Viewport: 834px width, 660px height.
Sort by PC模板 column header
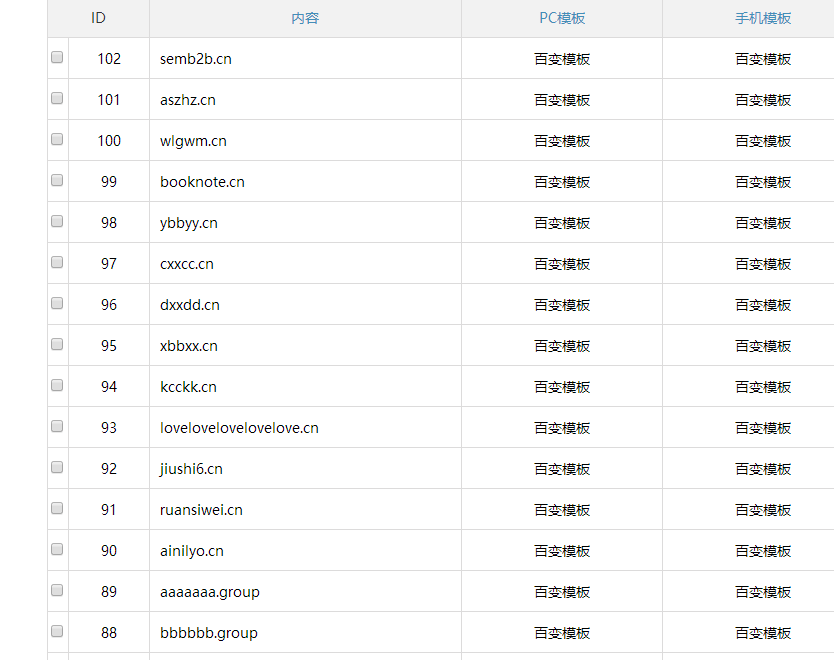point(562,18)
